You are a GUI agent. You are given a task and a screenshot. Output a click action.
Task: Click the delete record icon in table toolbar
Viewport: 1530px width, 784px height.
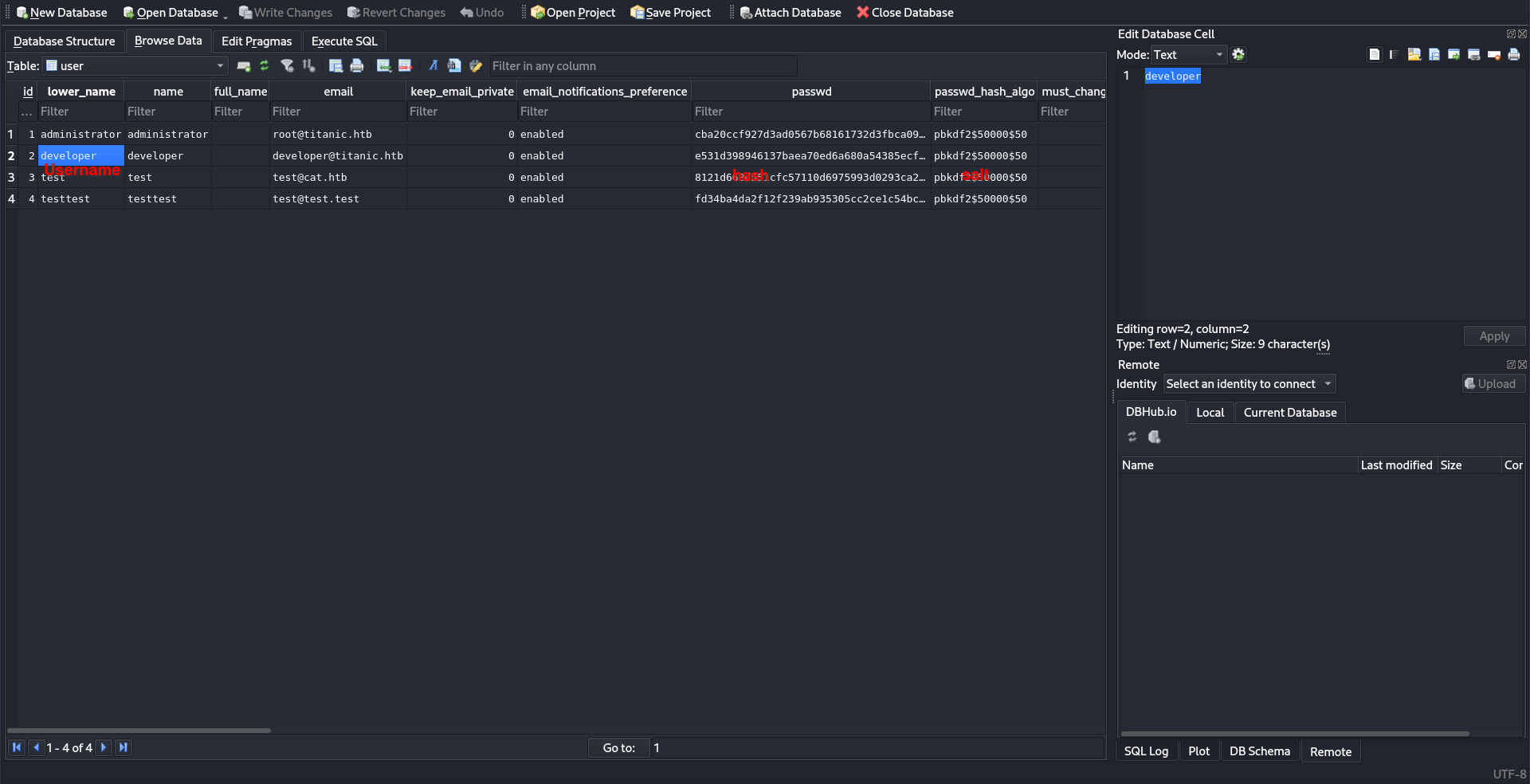pos(405,66)
